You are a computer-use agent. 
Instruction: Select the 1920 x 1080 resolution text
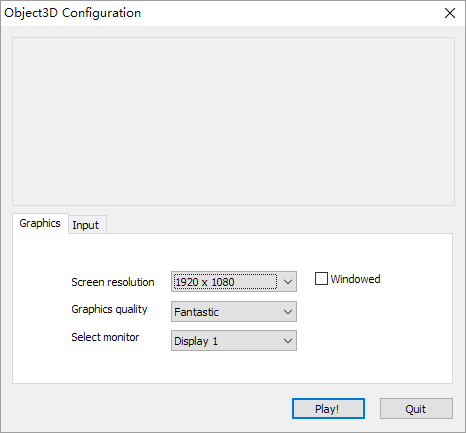[x=205, y=282]
